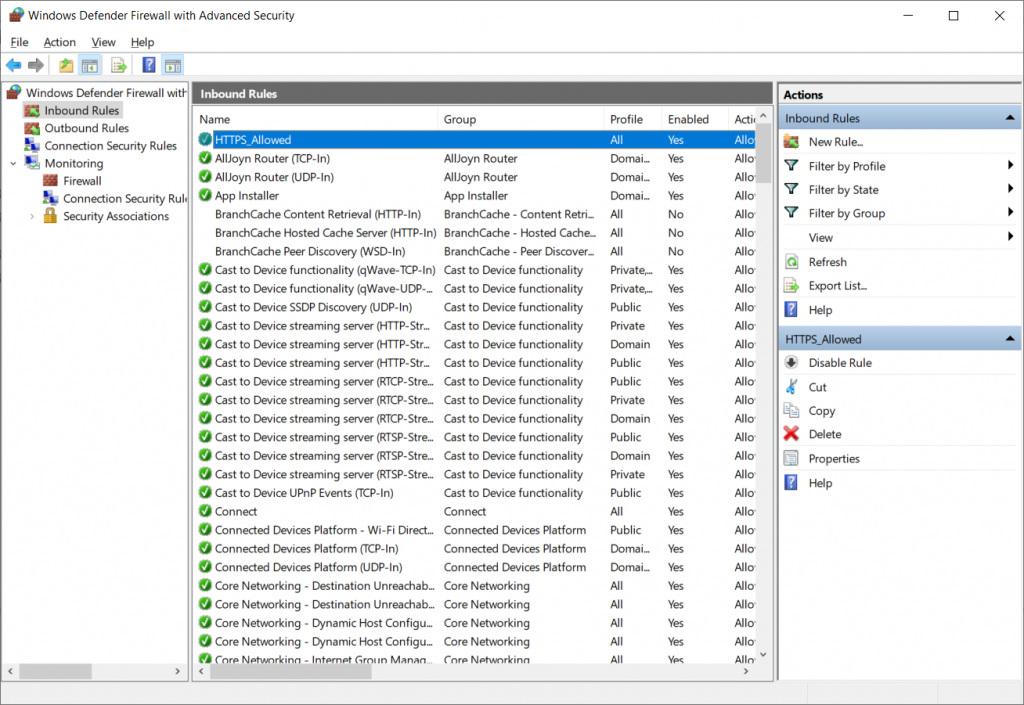This screenshot has width=1024, height=705.
Task: Select Connected Devices Platform (TCP-In) rule
Action: [476, 548]
